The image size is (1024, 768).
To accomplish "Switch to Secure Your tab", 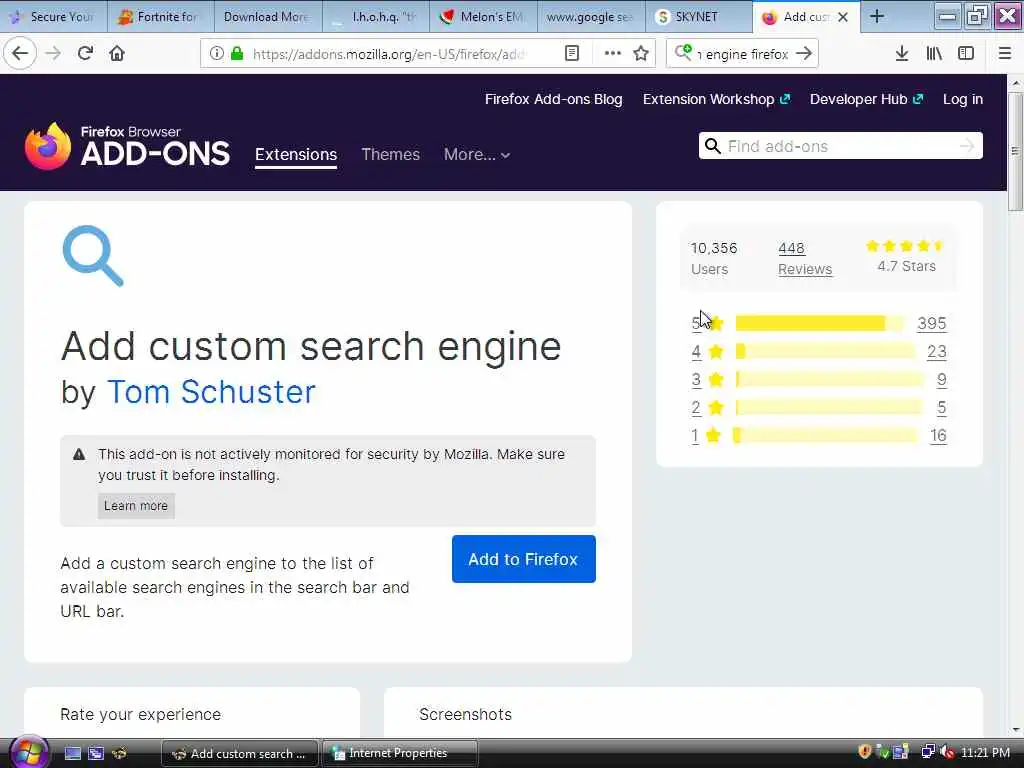I will click(x=54, y=17).
